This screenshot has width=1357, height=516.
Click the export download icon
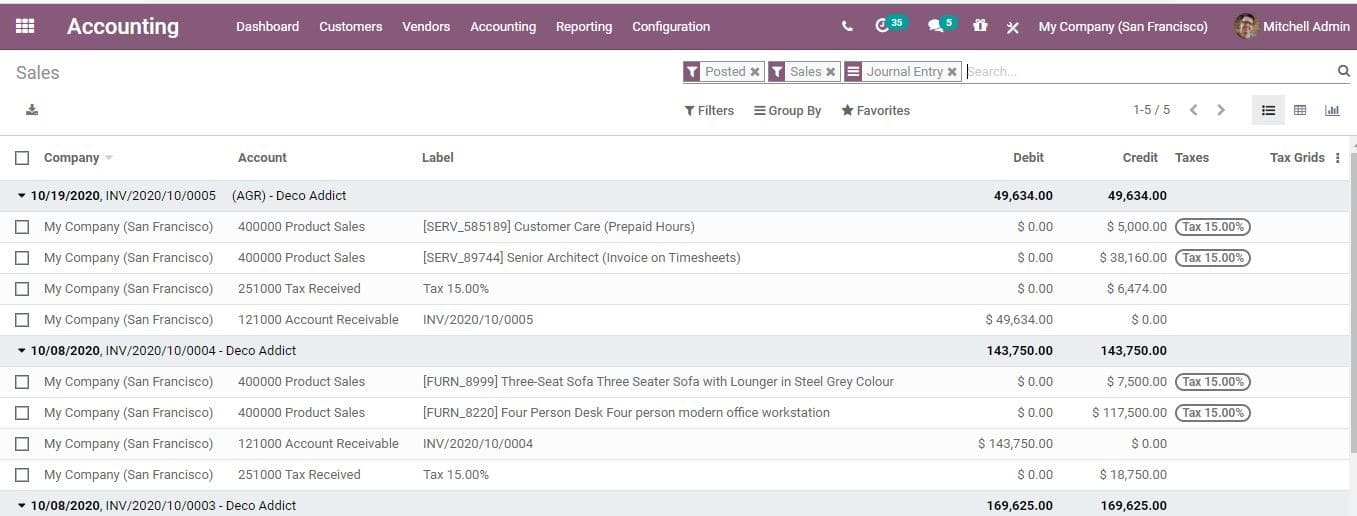click(x=32, y=110)
